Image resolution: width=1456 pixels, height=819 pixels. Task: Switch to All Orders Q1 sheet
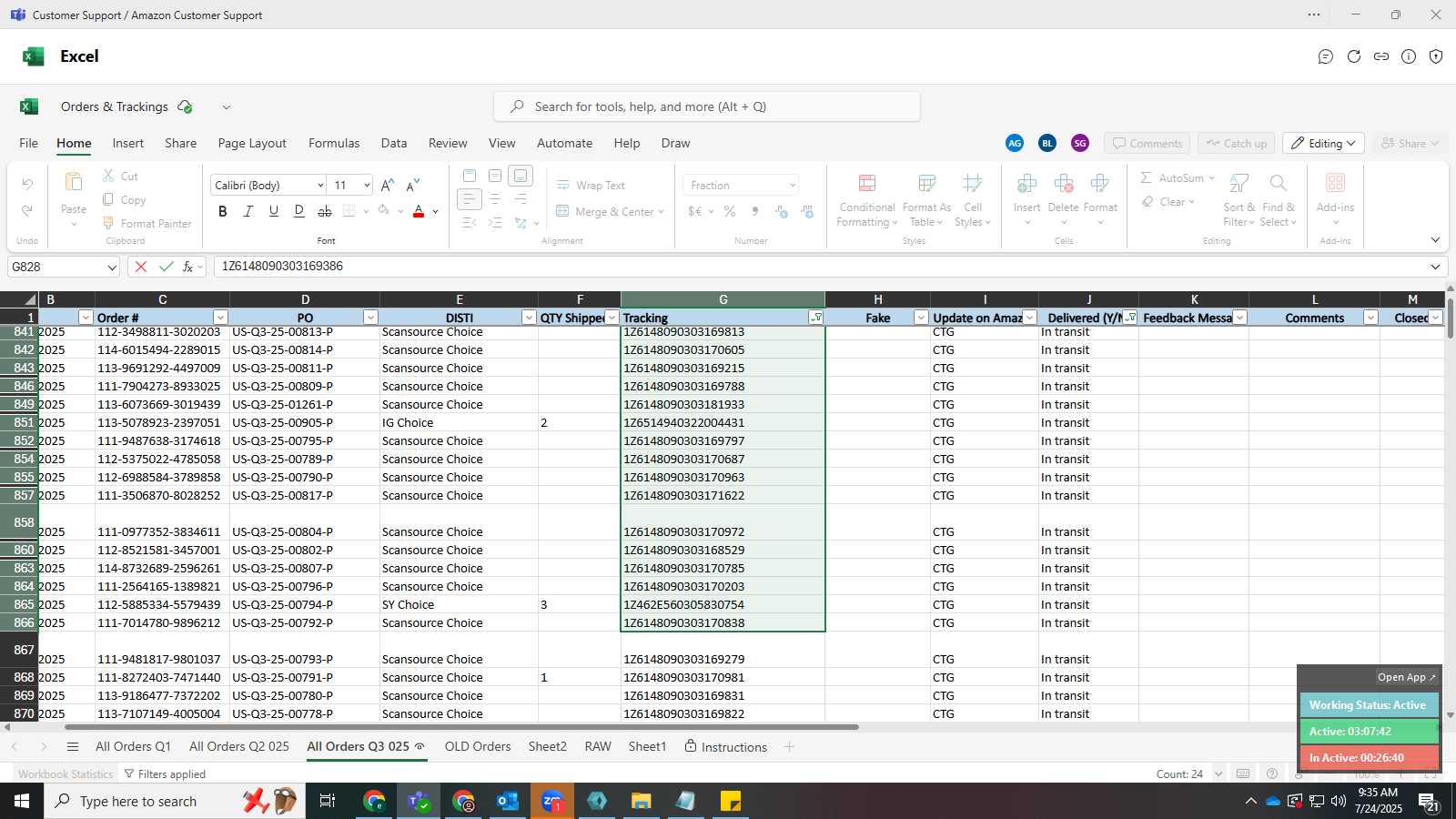[x=133, y=746]
